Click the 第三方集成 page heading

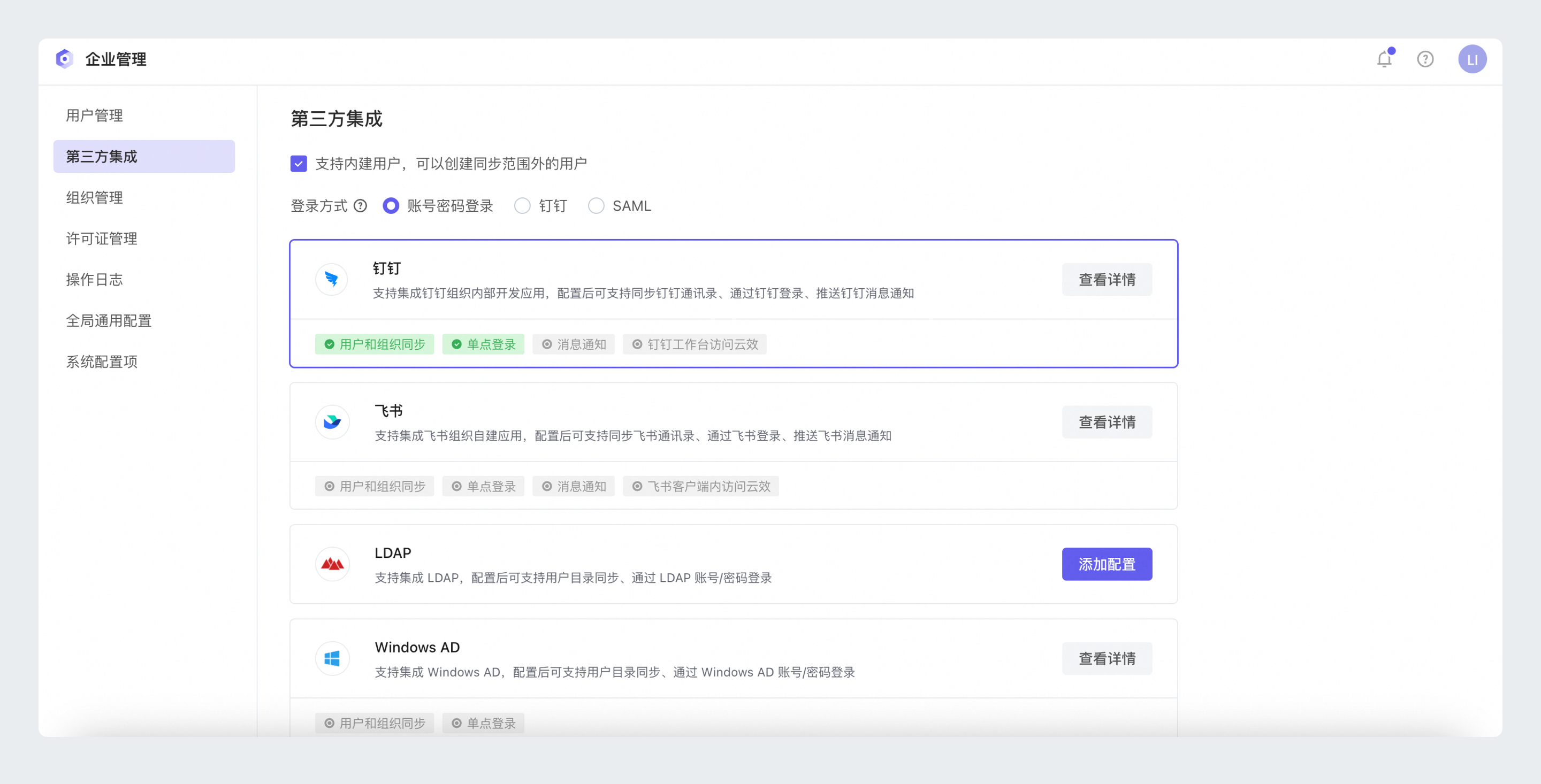pos(336,118)
